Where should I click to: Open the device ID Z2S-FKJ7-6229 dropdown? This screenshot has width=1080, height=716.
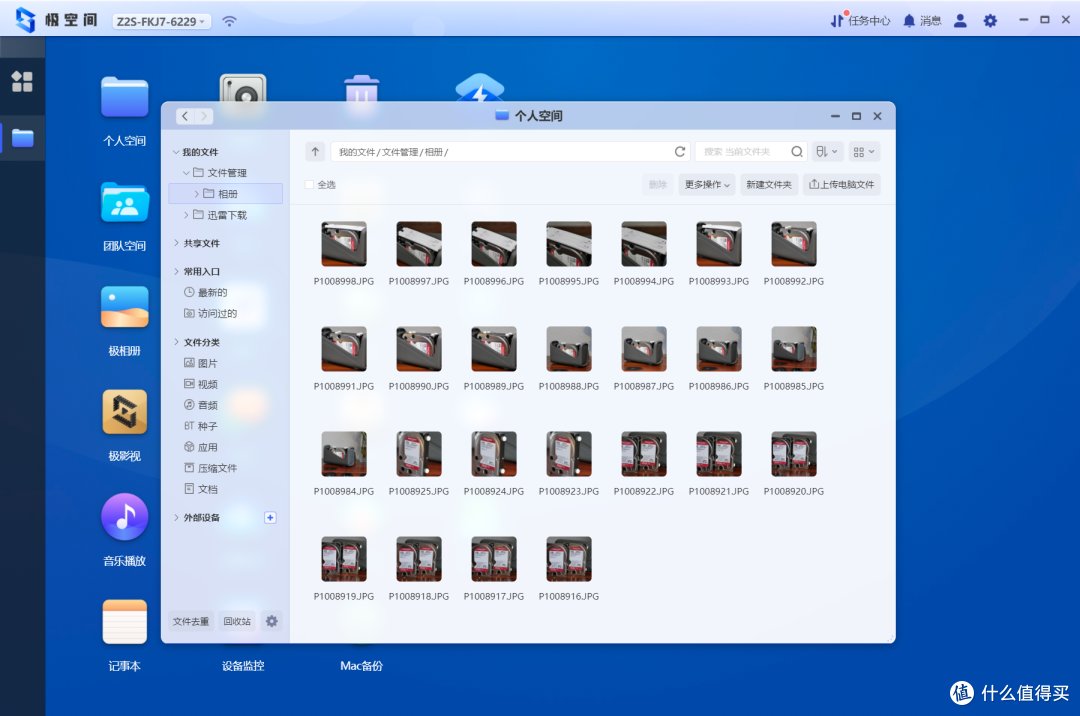point(161,21)
